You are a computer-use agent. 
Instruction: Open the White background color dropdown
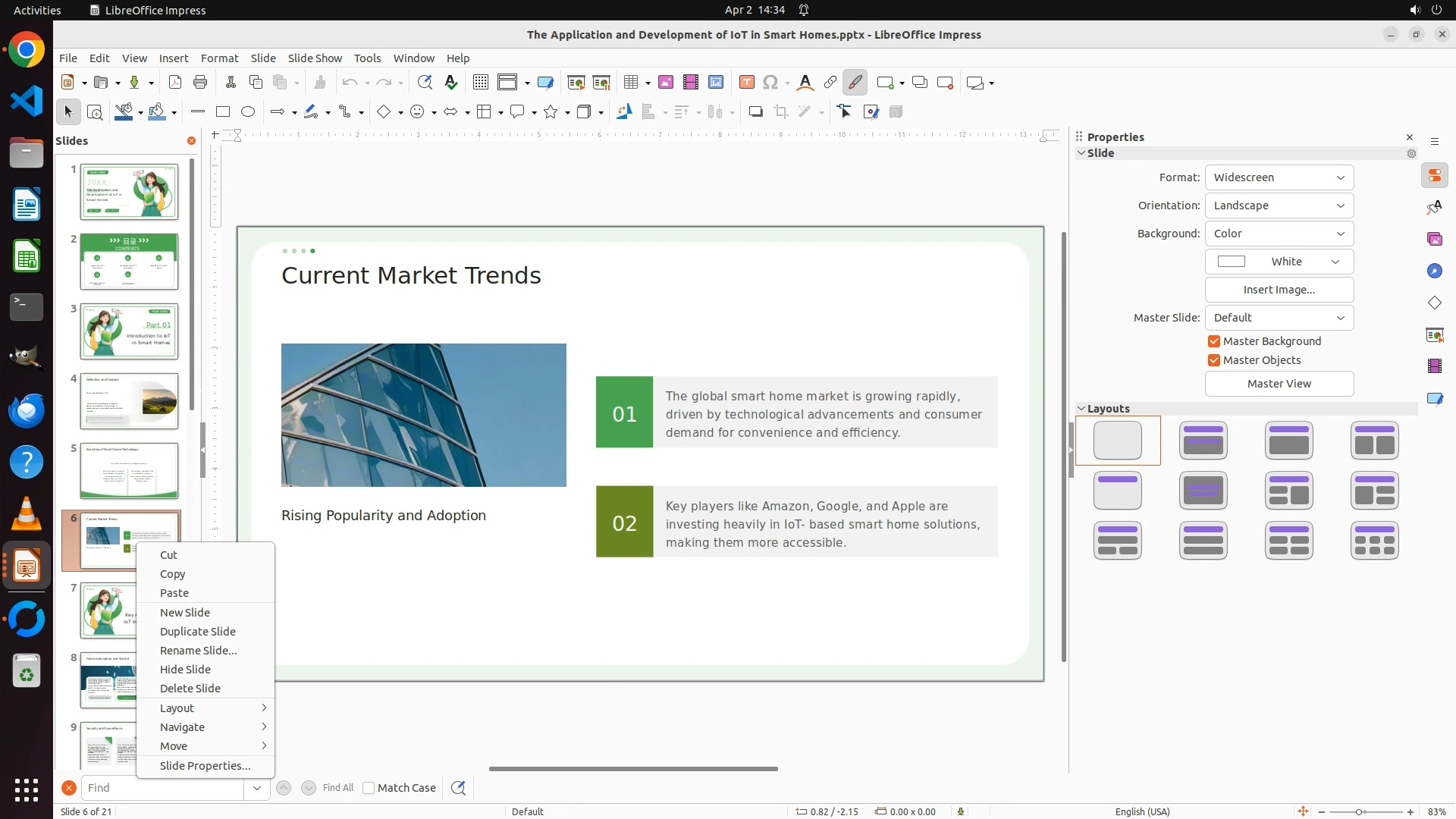pos(1279,262)
